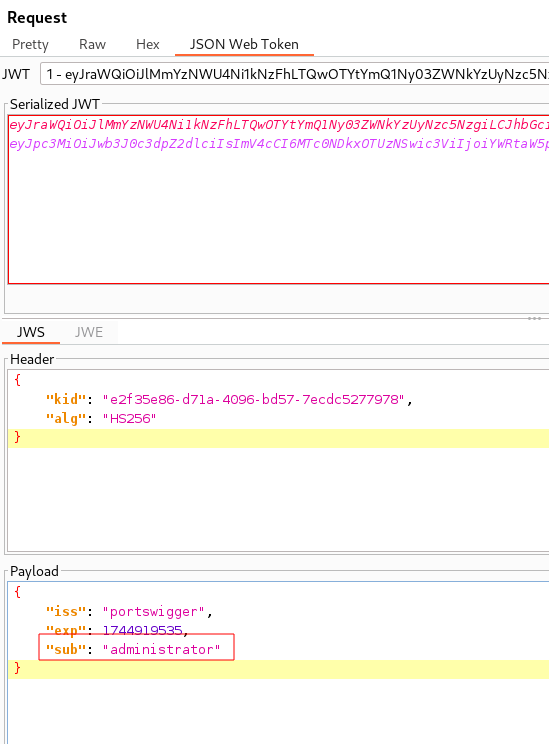Image resolution: width=549 pixels, height=744 pixels.
Task: Select the Hex tab
Action: (148, 44)
